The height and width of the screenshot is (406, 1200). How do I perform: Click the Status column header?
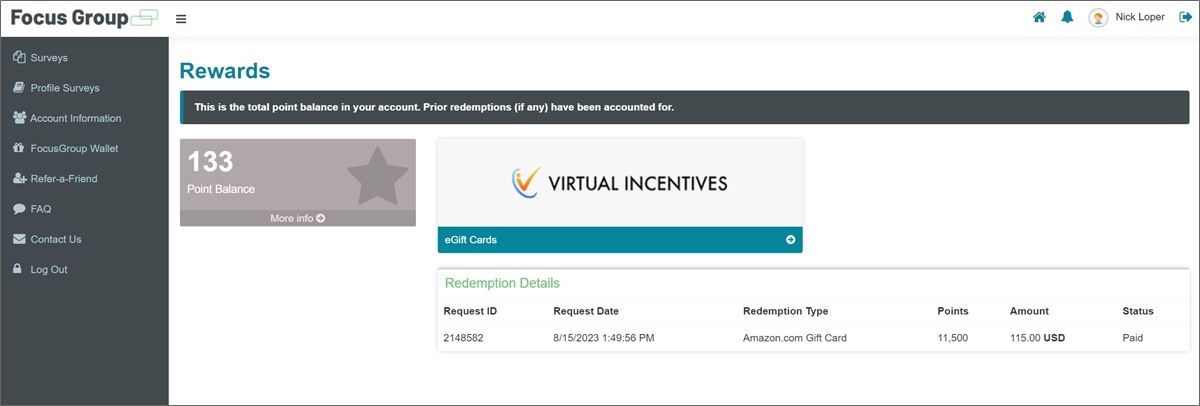tap(1138, 311)
